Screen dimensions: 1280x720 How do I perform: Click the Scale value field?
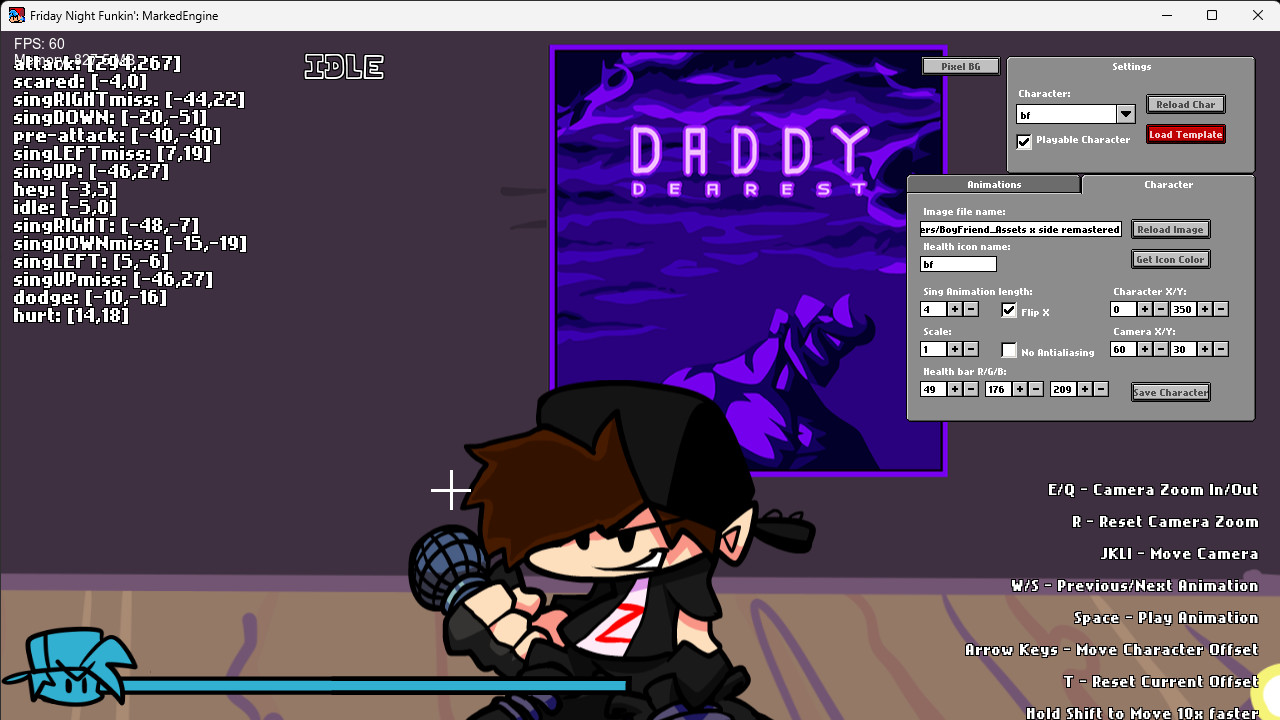pos(933,350)
